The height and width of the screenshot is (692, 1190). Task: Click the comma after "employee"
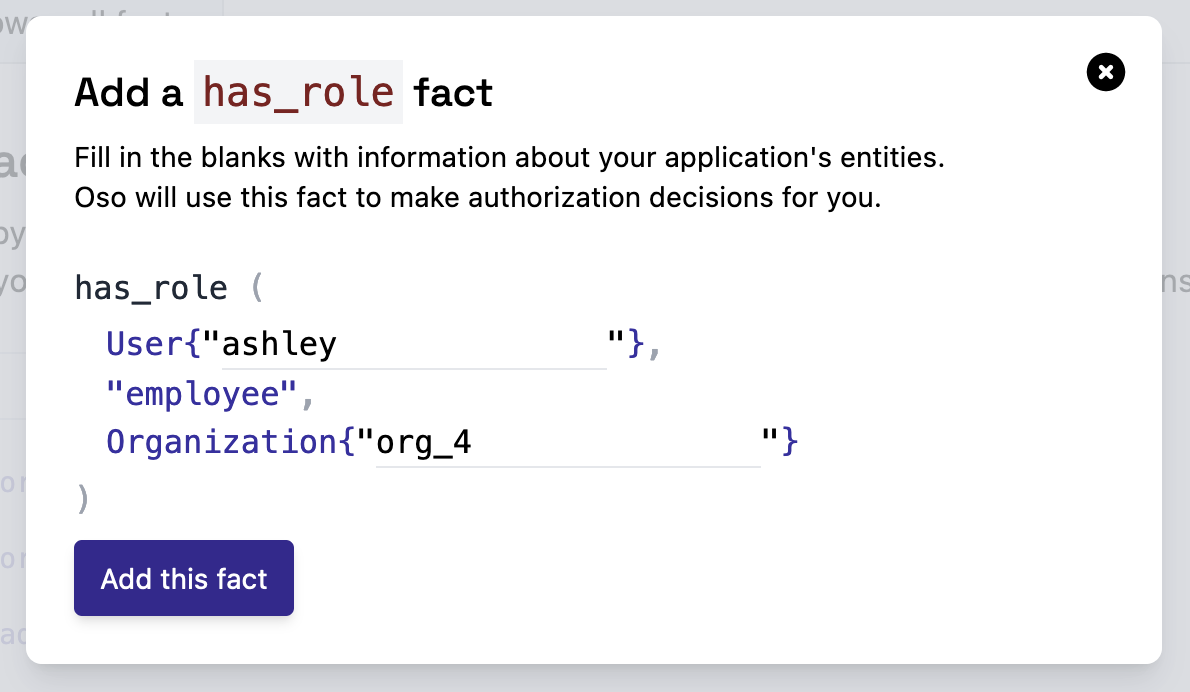pos(308,397)
